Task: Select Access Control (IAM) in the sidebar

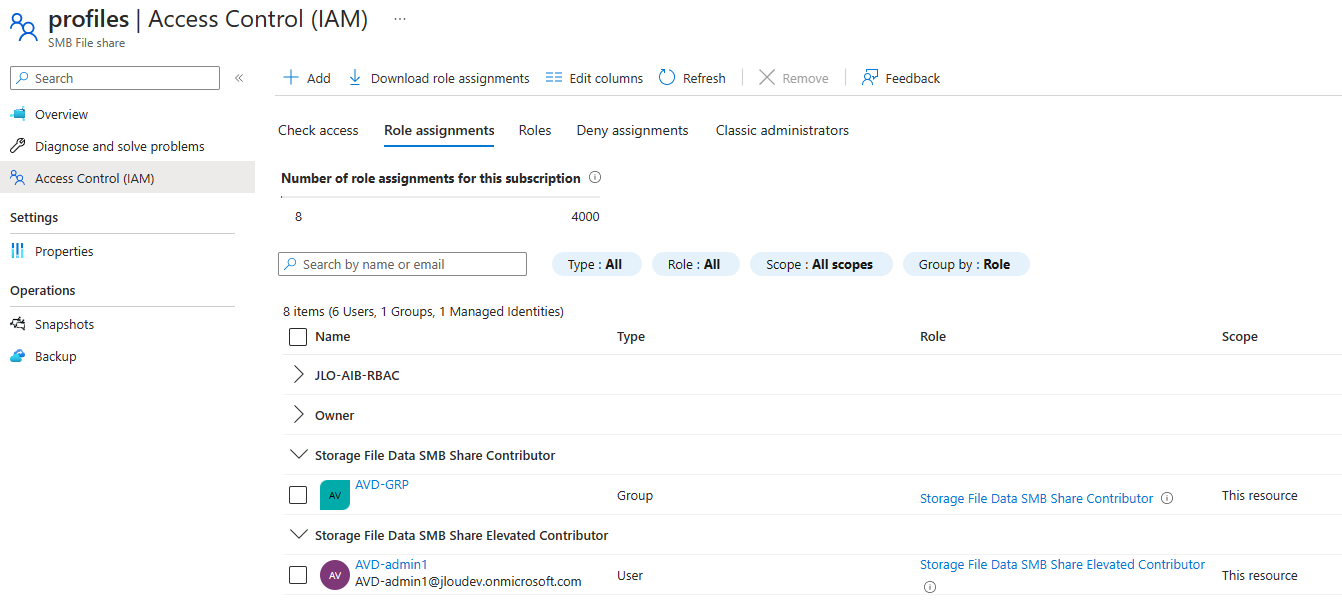Action: (127, 178)
